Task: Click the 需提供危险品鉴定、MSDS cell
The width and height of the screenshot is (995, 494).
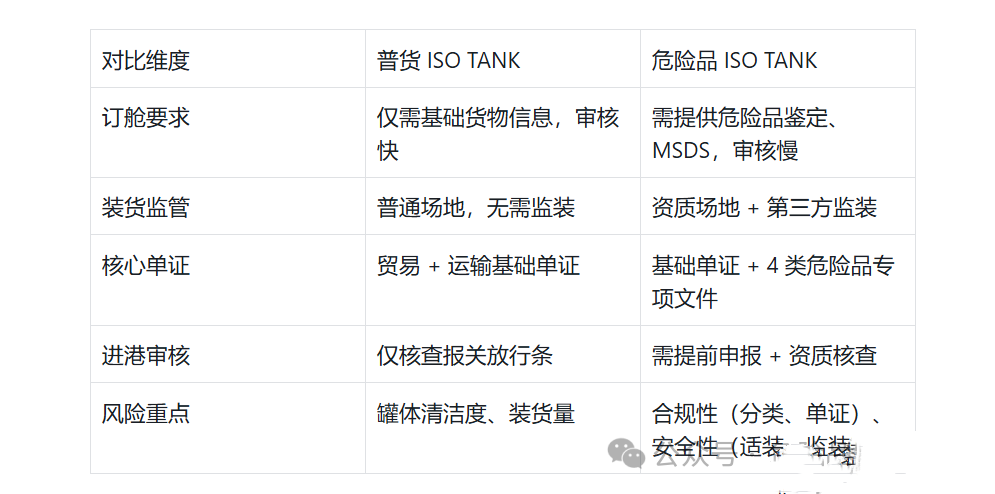Action: coord(745,134)
